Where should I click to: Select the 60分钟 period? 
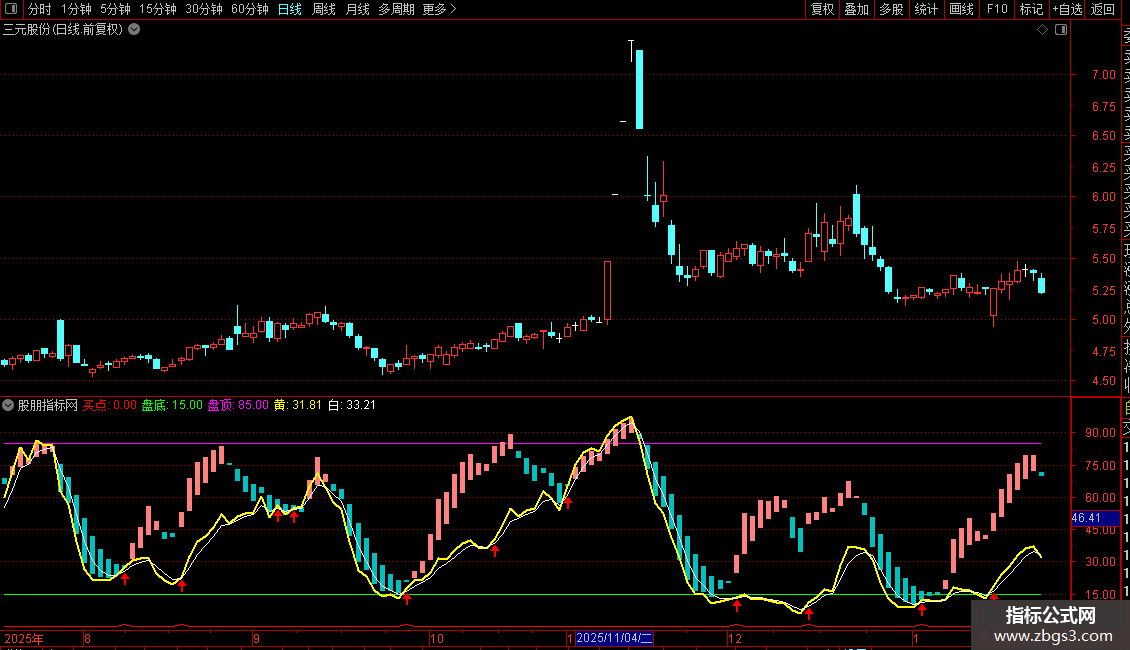pyautogui.click(x=250, y=9)
